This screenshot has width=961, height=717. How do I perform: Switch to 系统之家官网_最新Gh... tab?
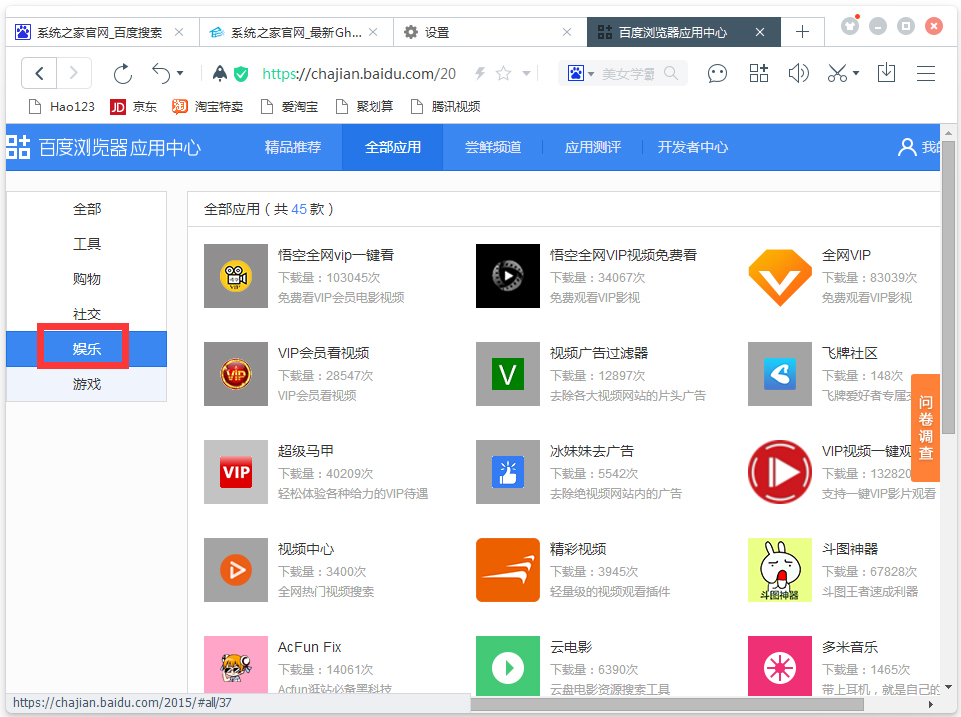coord(295,32)
